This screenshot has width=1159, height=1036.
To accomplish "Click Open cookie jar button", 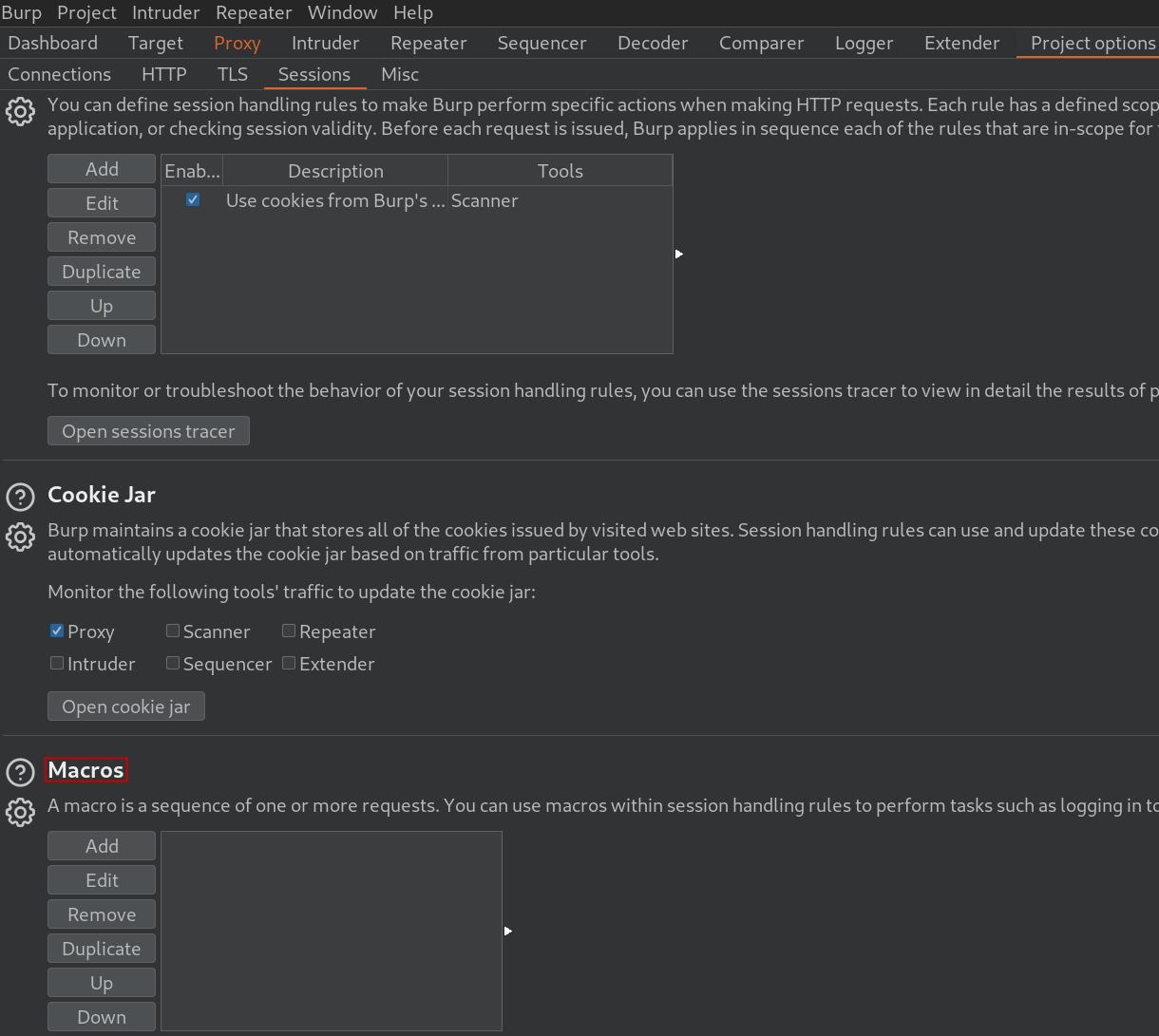I will tap(126, 706).
